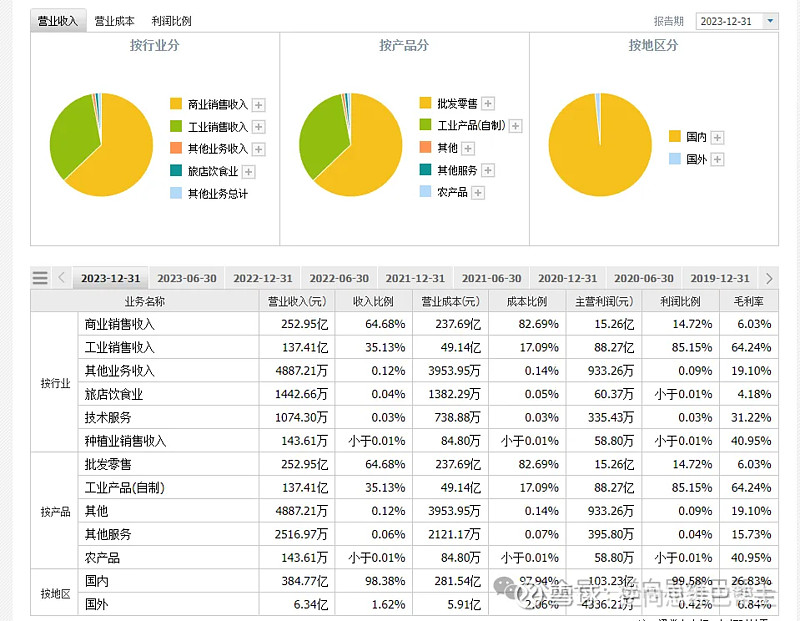
Task: Select the 2022-12-31 reporting period
Action: (262, 278)
